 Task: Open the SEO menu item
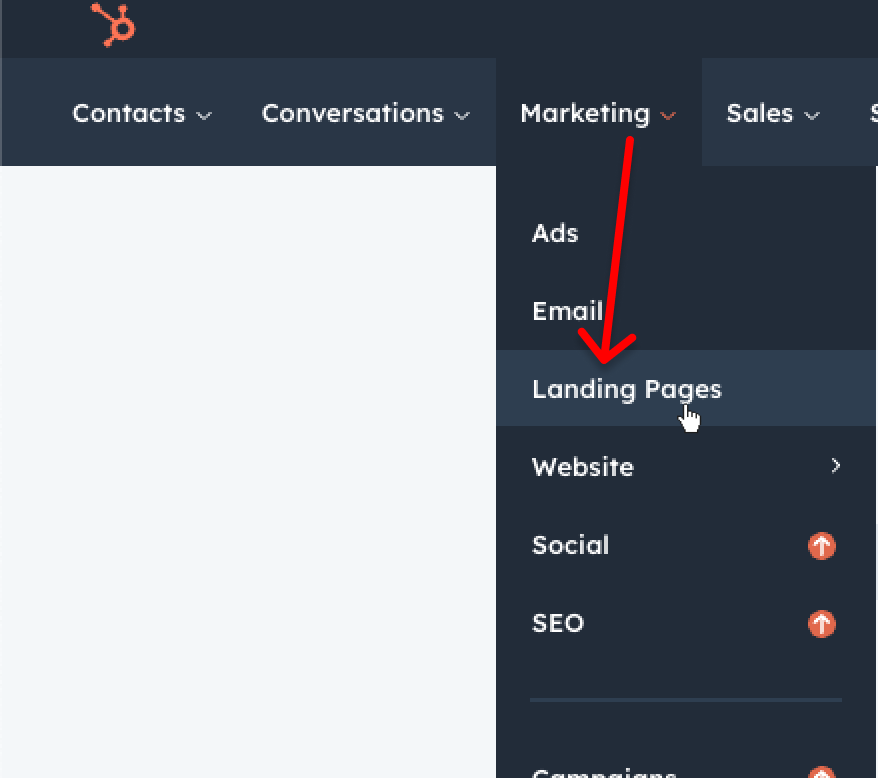point(558,623)
